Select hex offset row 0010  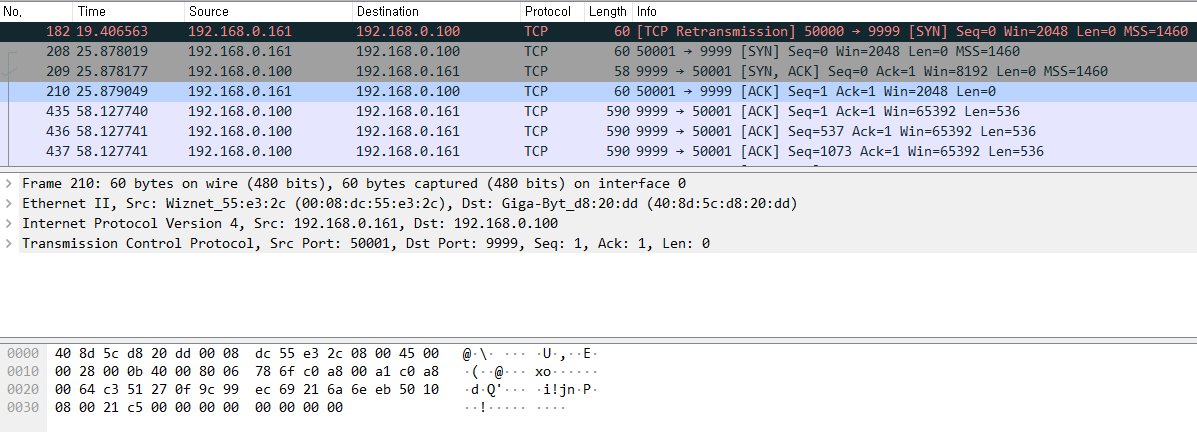click(x=23, y=372)
